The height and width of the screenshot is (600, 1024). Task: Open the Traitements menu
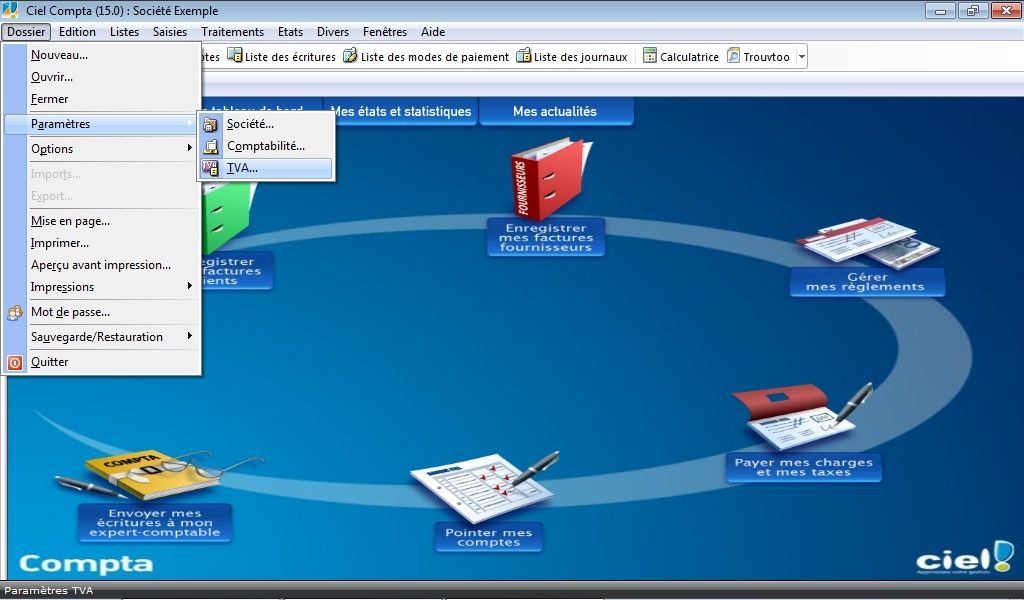pyautogui.click(x=232, y=31)
